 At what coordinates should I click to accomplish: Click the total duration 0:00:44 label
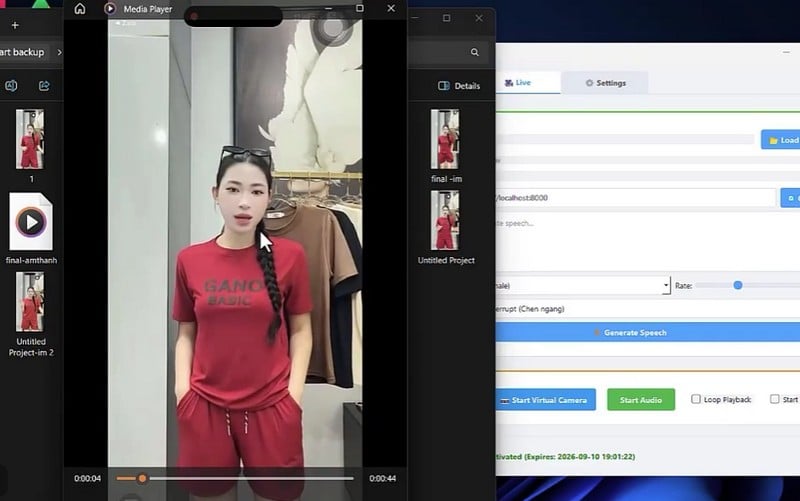(x=383, y=479)
